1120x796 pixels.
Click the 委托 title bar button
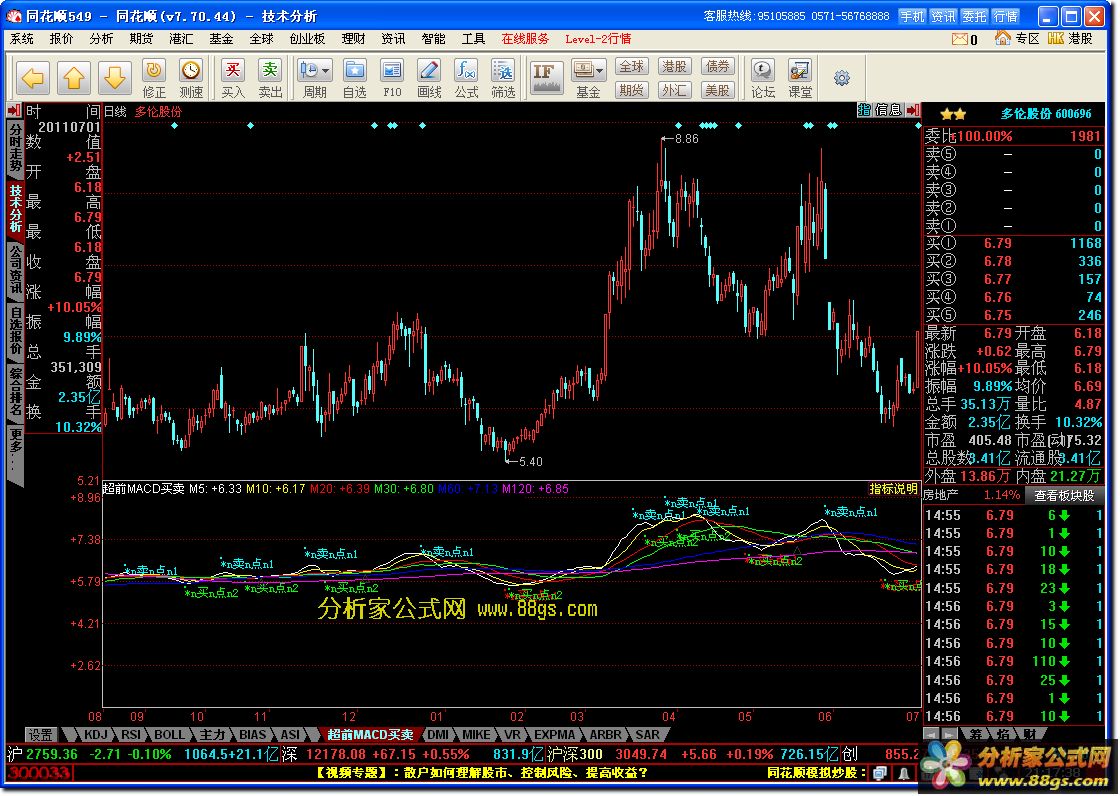coord(974,16)
